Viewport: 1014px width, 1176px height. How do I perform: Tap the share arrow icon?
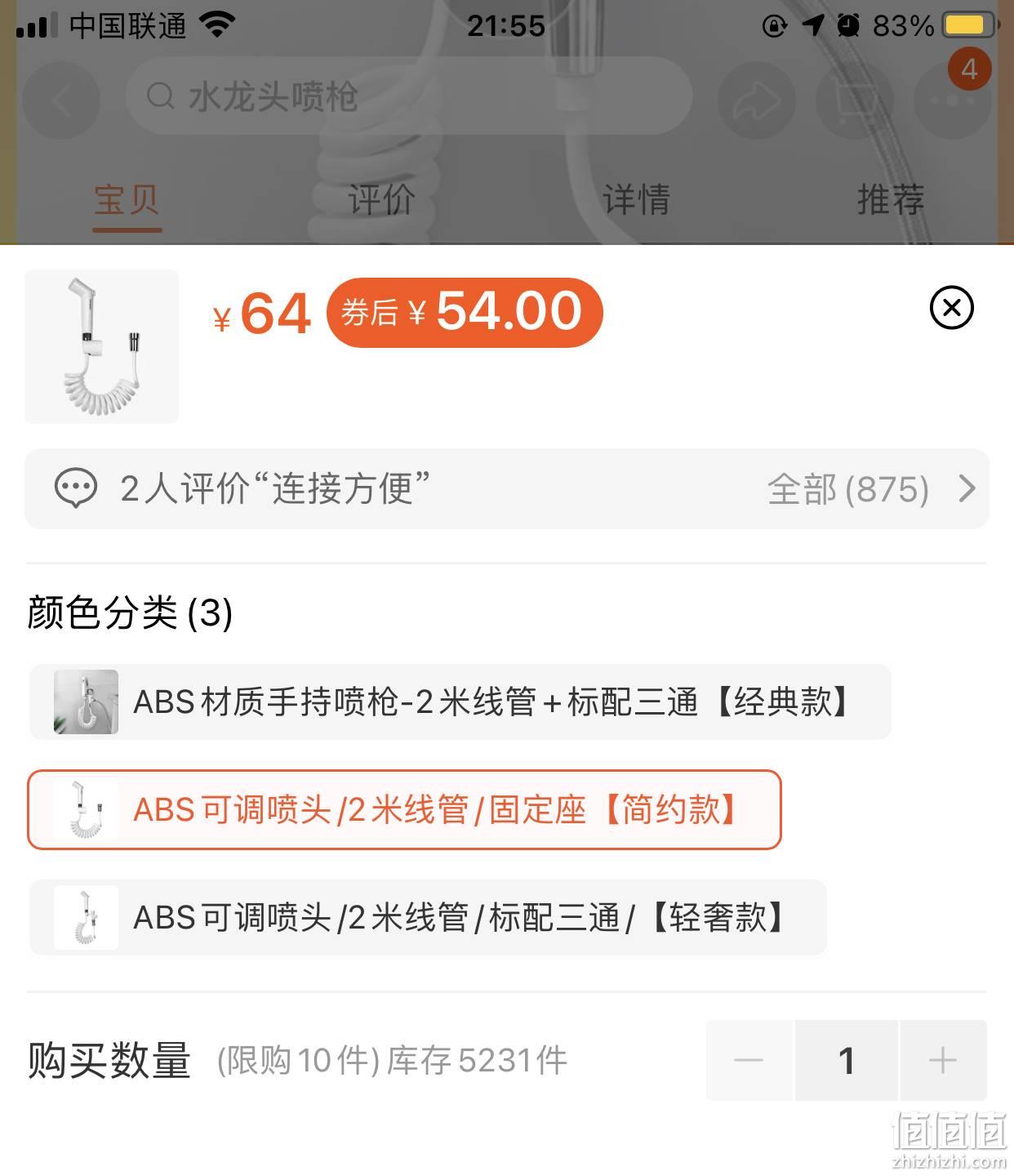[x=757, y=100]
